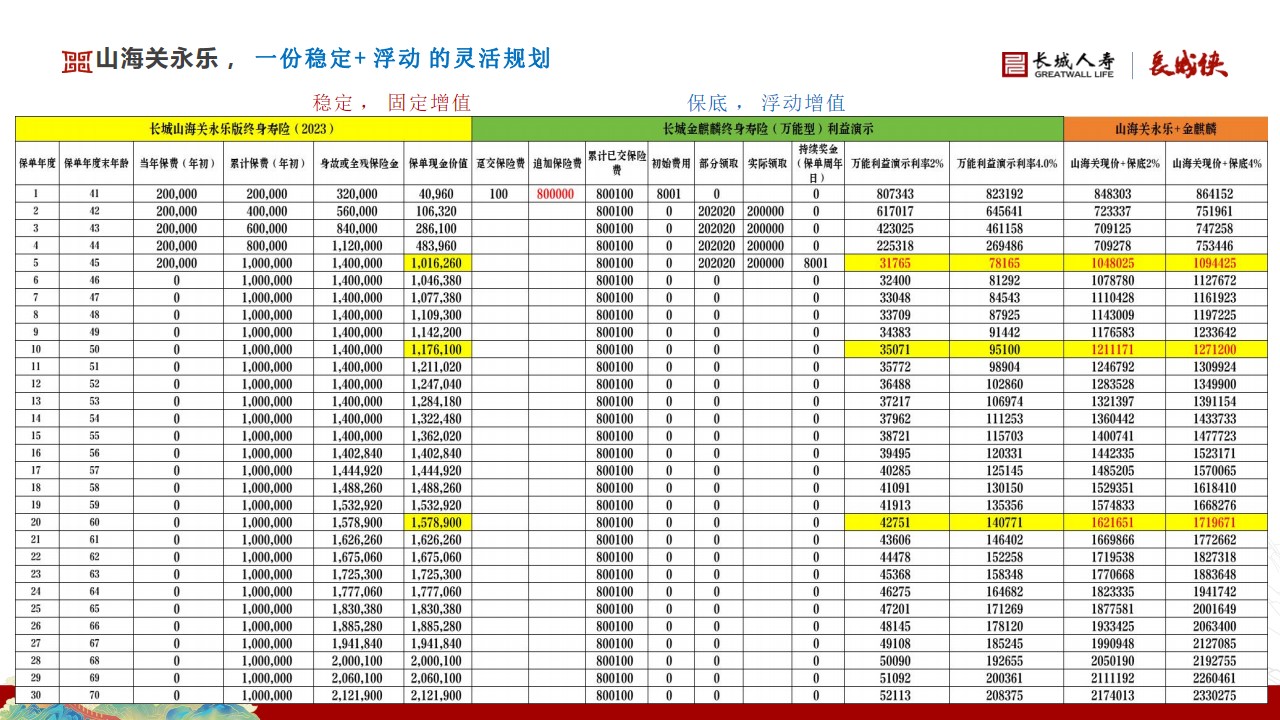Select the highlighted red value 31765

point(896,263)
